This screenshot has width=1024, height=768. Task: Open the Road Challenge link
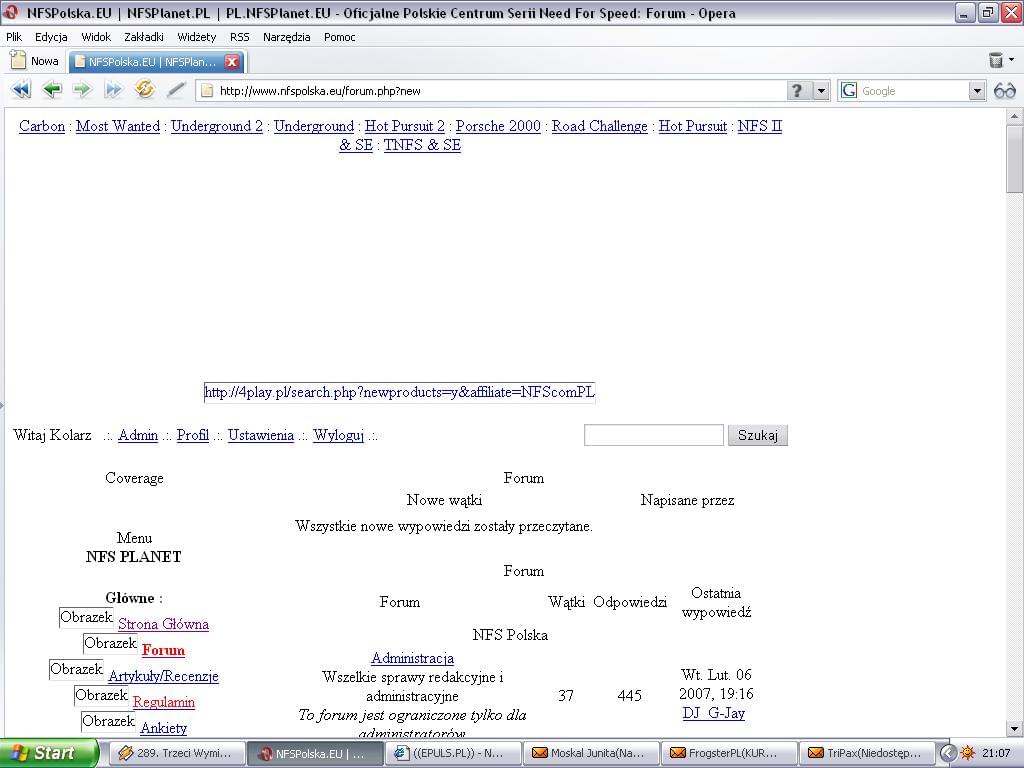(x=600, y=126)
